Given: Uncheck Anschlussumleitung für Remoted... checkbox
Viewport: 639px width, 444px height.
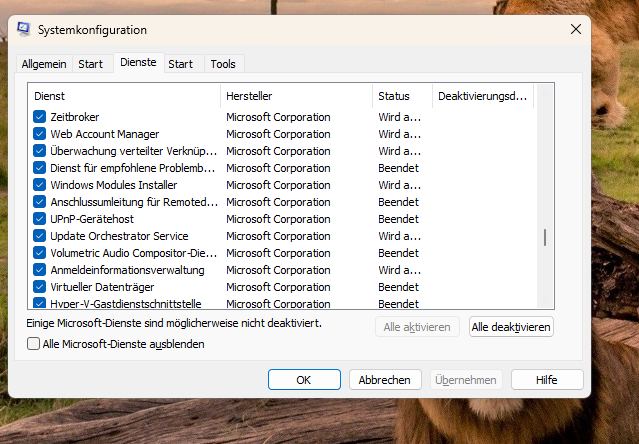Looking at the screenshot, I should point(40,202).
